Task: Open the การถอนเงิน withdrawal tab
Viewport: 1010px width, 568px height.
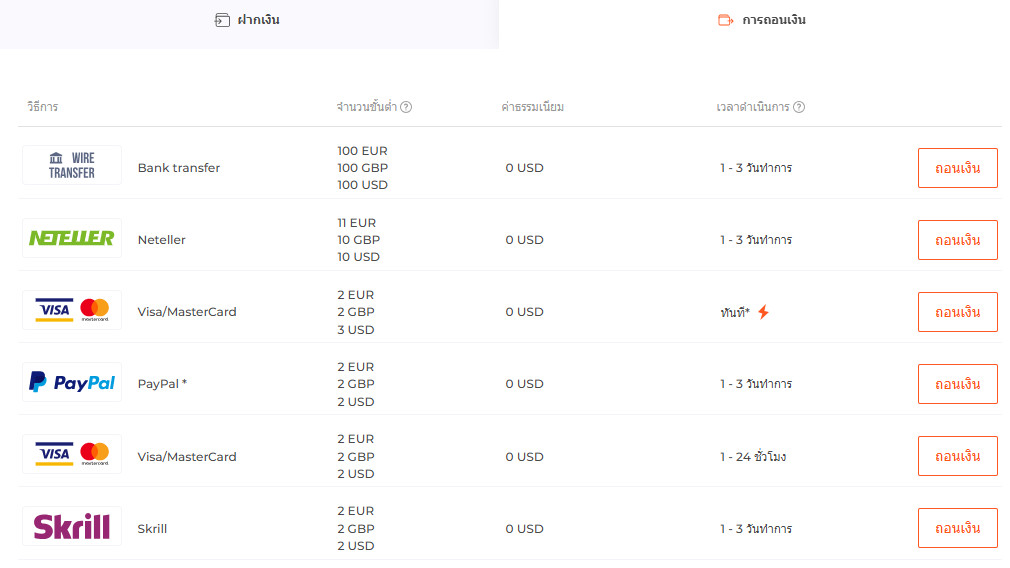Action: point(762,20)
